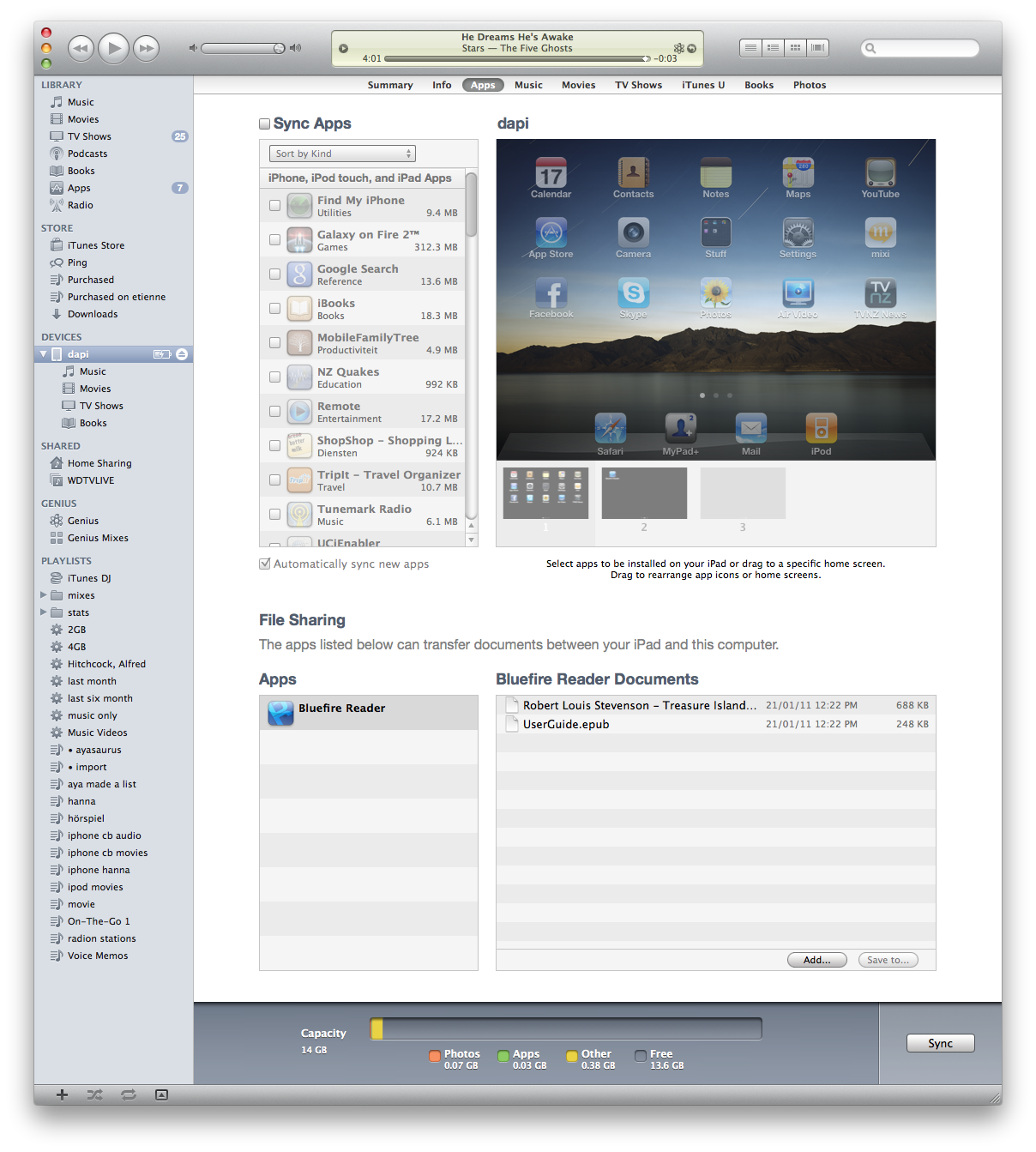Image resolution: width=1036 pixels, height=1152 pixels.
Task: Select the Skype icon on iPad screen
Action: click(x=633, y=299)
